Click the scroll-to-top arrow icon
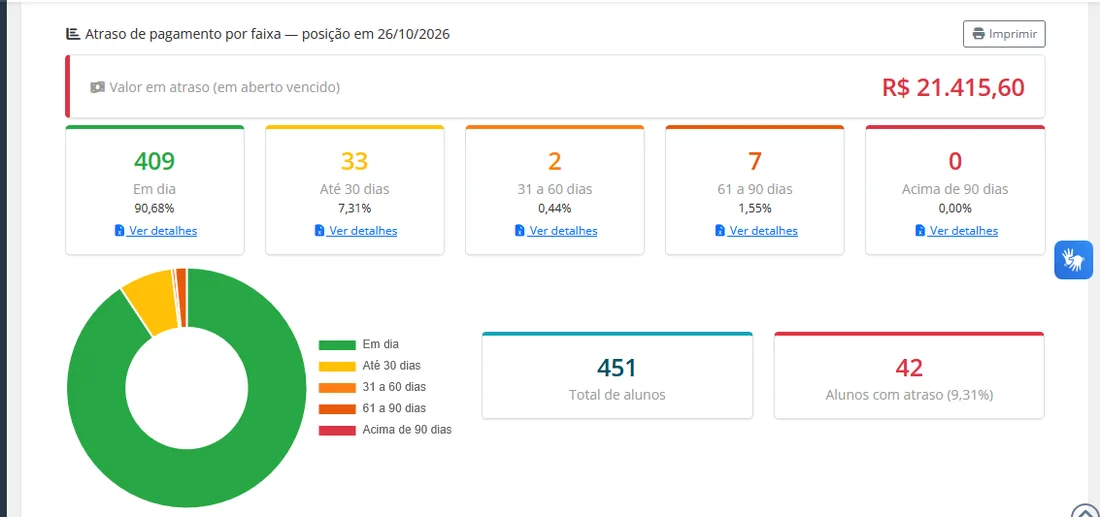The image size is (1100, 517). (1086, 511)
